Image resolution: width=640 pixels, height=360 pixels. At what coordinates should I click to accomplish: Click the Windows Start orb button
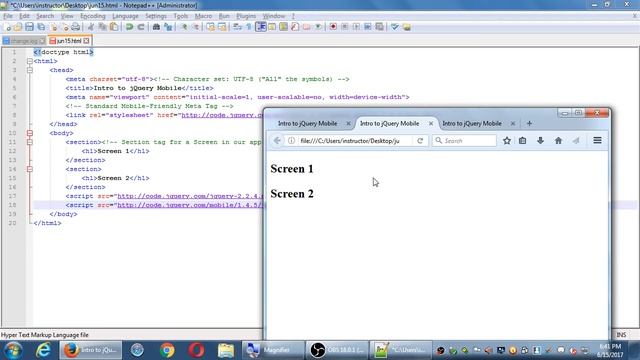click(13, 350)
